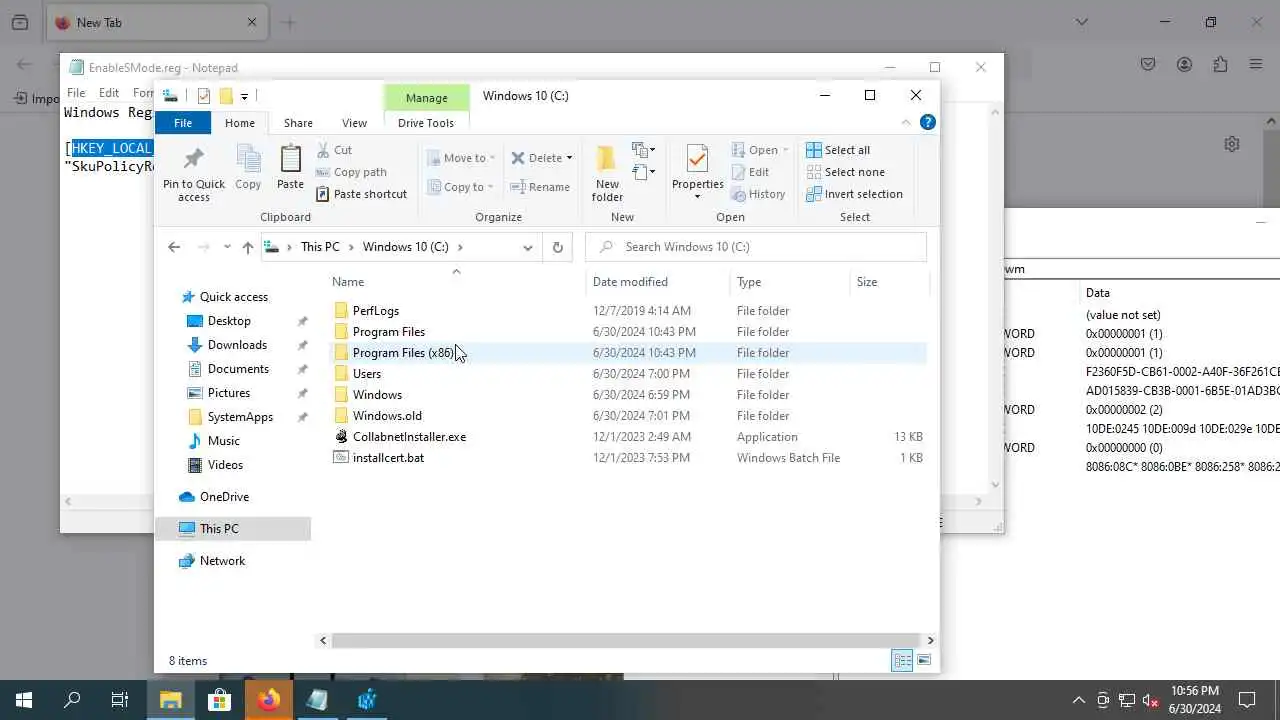Click the Windows Start button

24,700
